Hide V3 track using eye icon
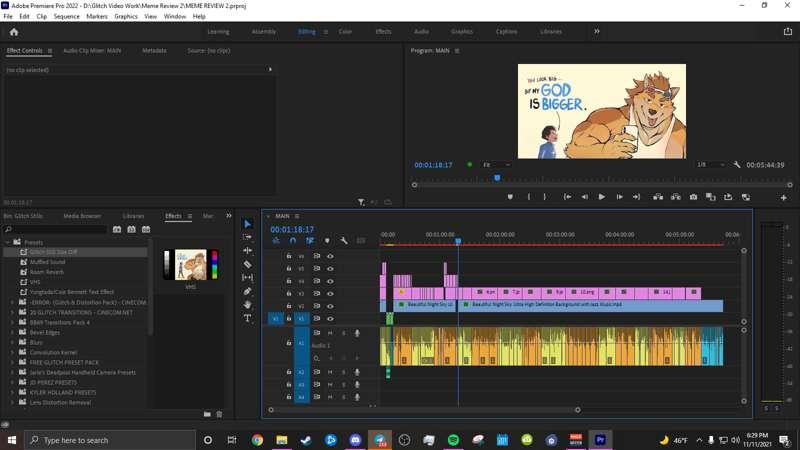The width and height of the screenshot is (800, 450). pos(330,293)
